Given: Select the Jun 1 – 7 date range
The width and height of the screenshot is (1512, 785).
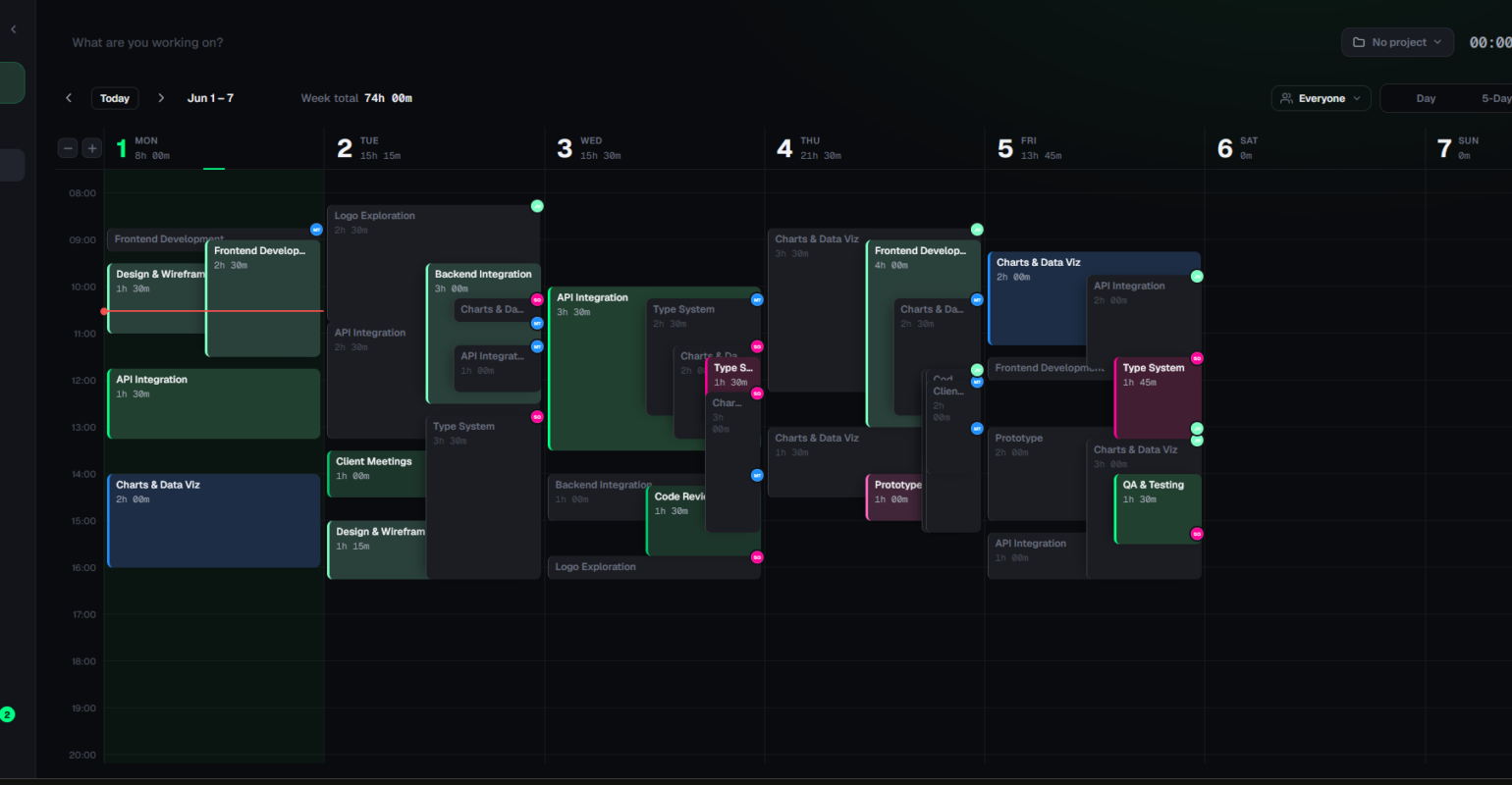Looking at the screenshot, I should 210,98.
